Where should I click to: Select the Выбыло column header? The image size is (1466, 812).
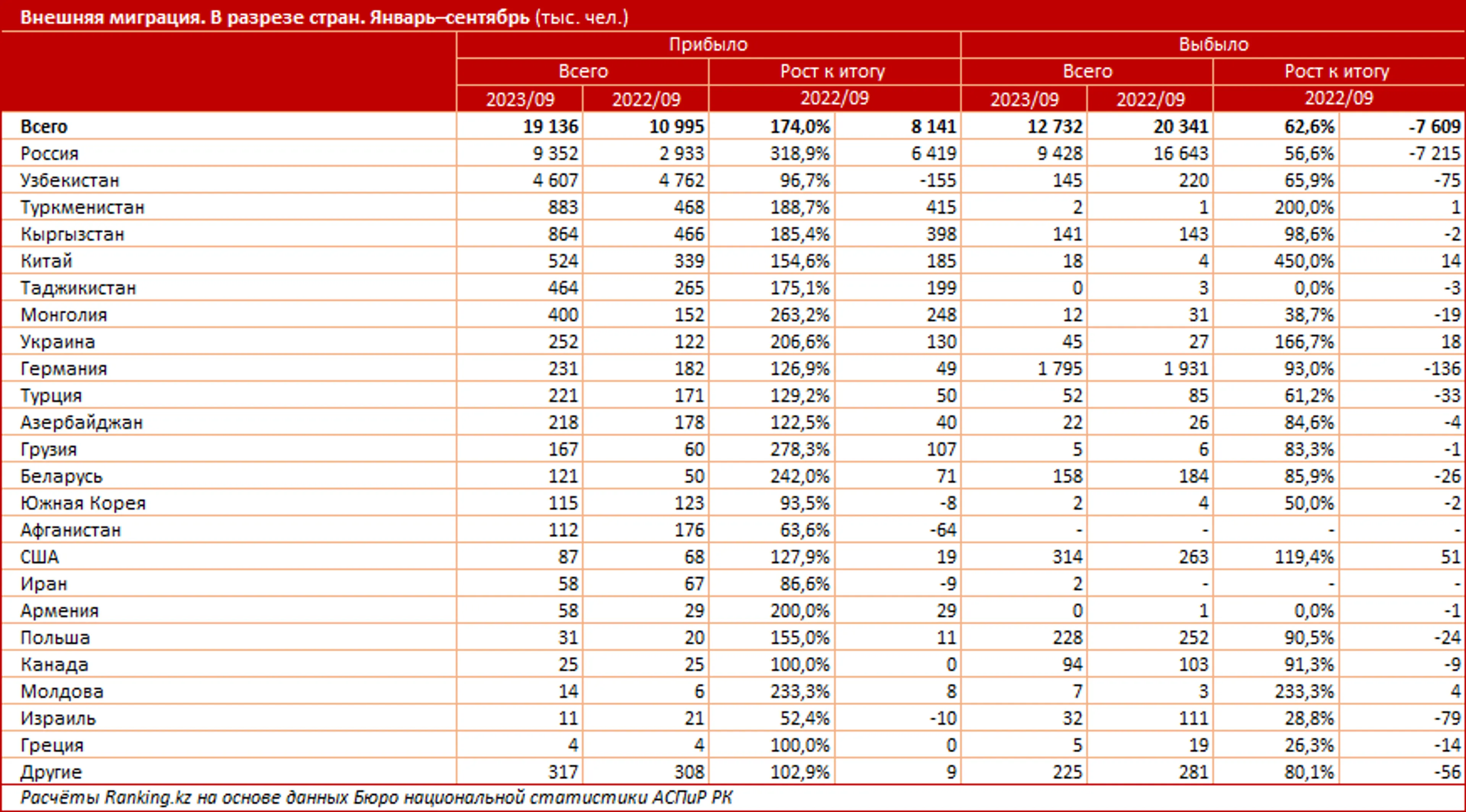pos(1213,44)
